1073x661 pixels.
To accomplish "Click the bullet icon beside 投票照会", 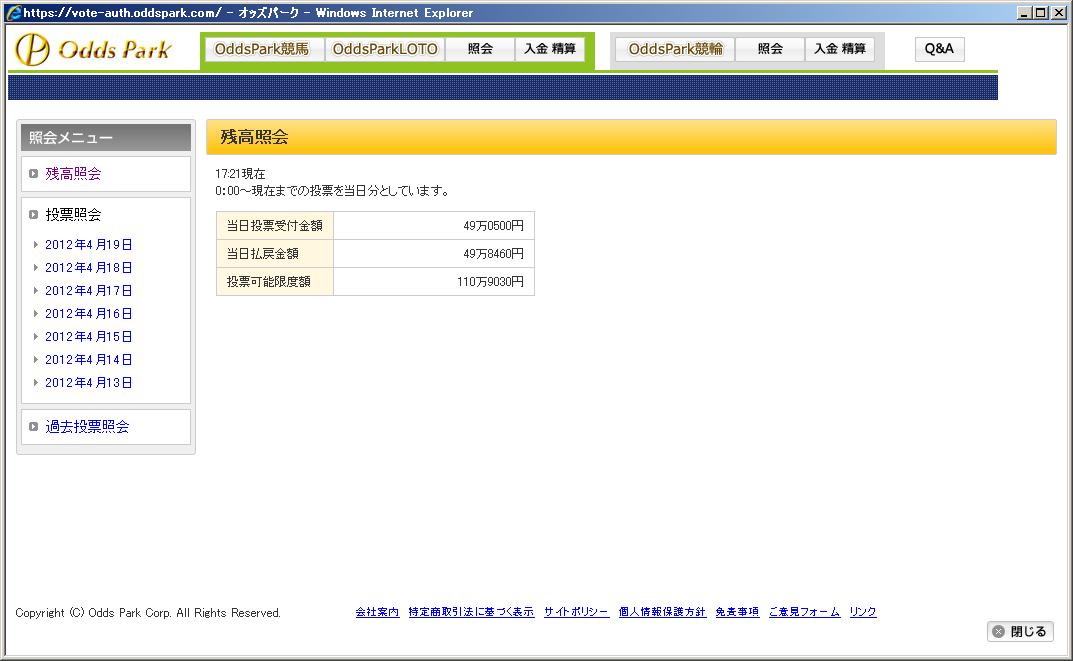I will click(x=33, y=215).
